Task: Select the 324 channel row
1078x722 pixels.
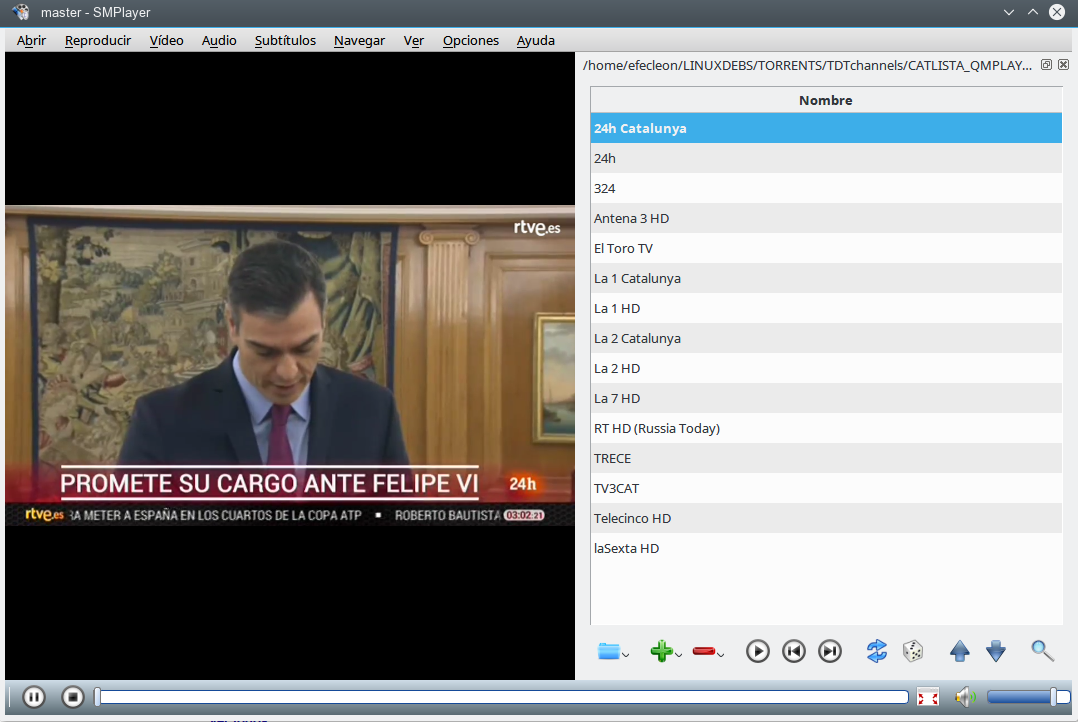Action: 826,188
